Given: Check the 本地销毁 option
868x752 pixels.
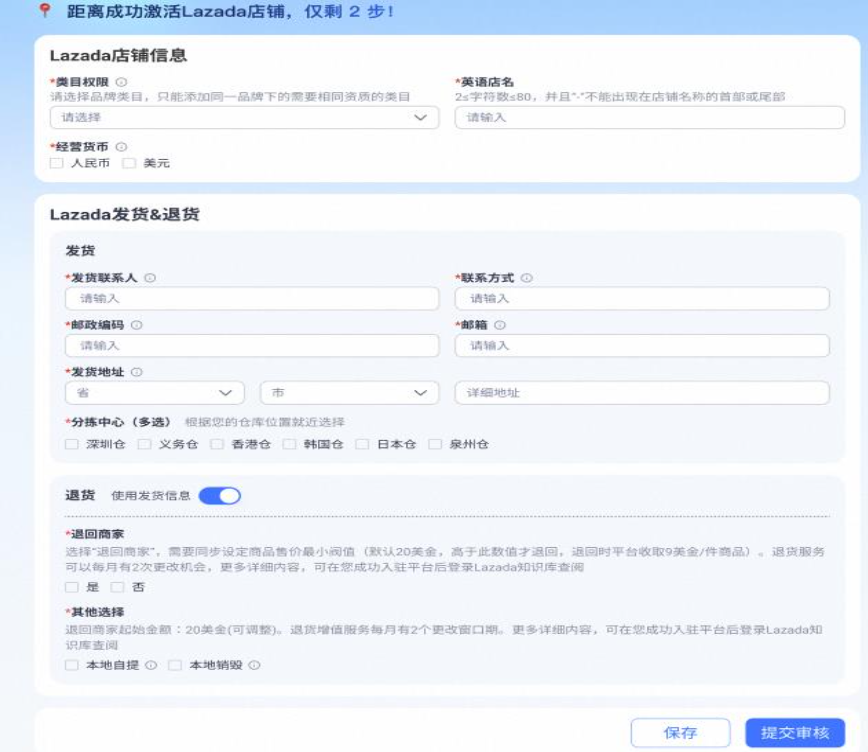Looking at the screenshot, I should click(x=175, y=665).
